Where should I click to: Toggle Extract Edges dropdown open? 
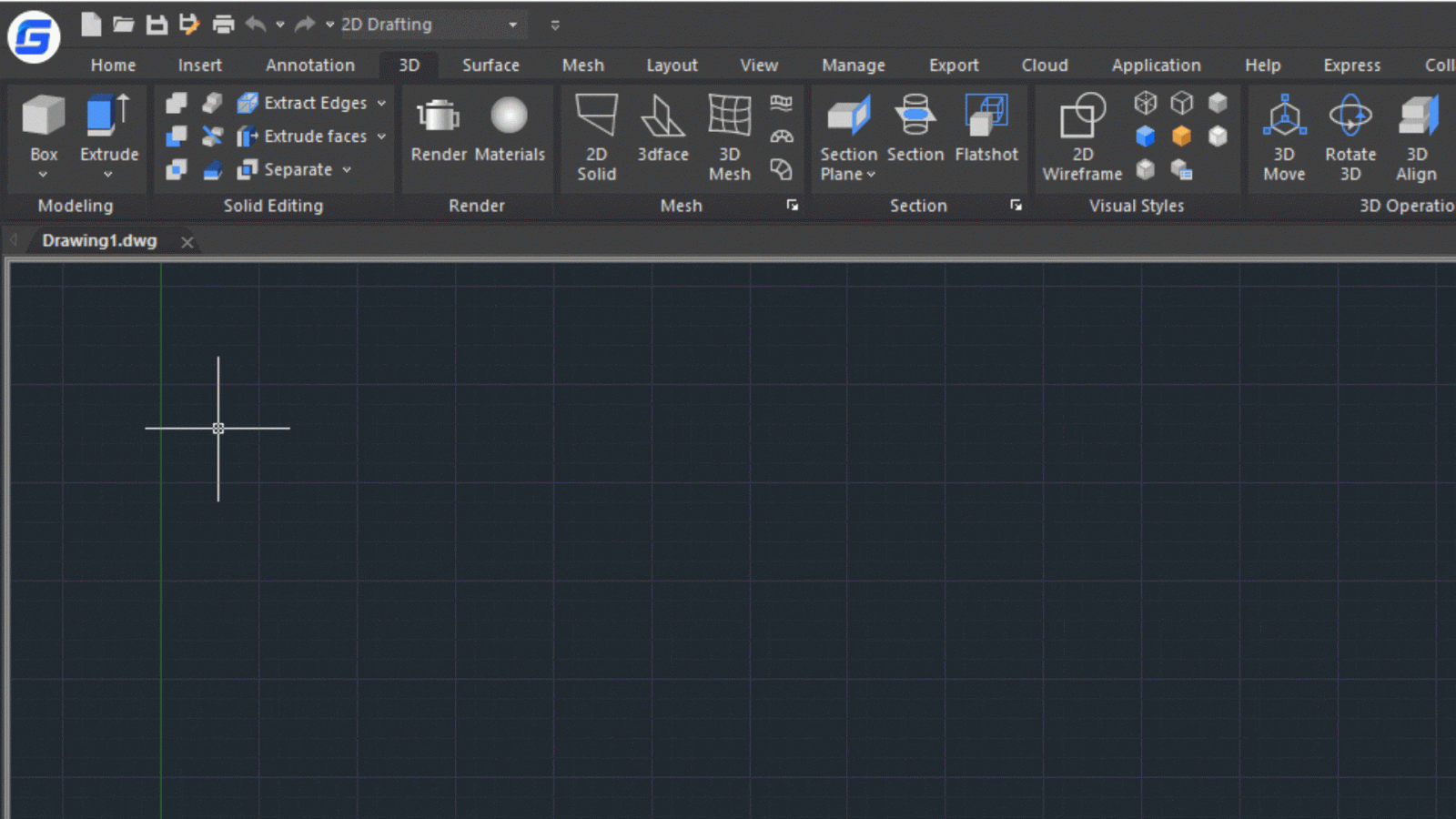[x=381, y=103]
